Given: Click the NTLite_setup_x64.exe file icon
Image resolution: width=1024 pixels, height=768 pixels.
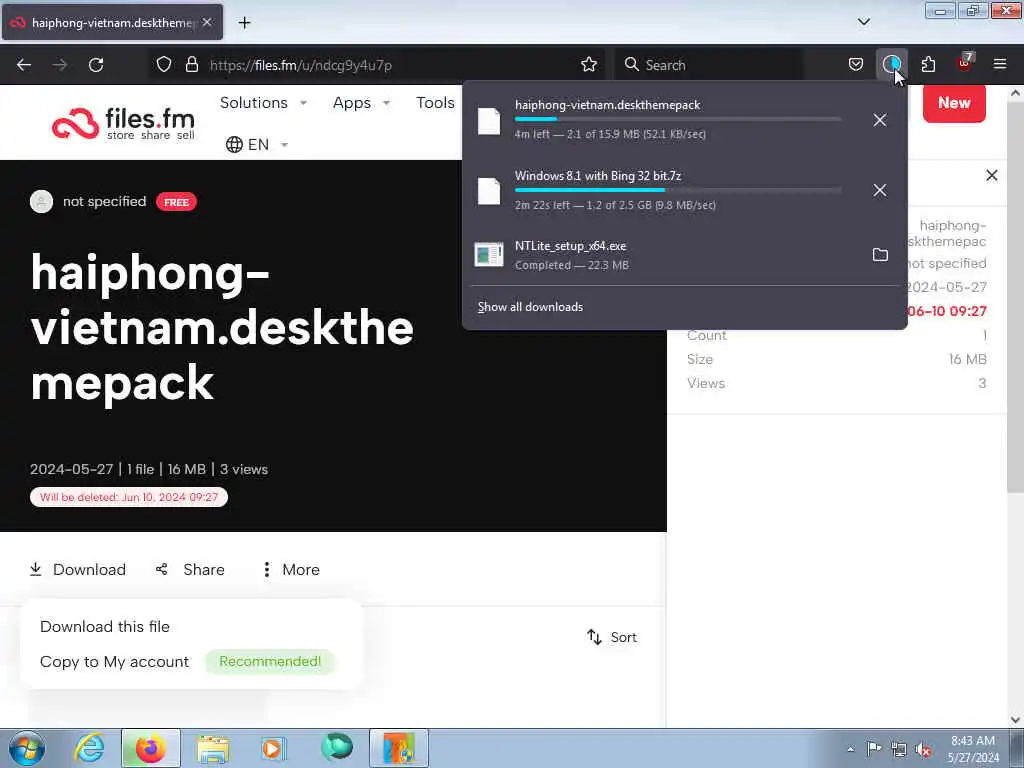Looking at the screenshot, I should point(488,255).
